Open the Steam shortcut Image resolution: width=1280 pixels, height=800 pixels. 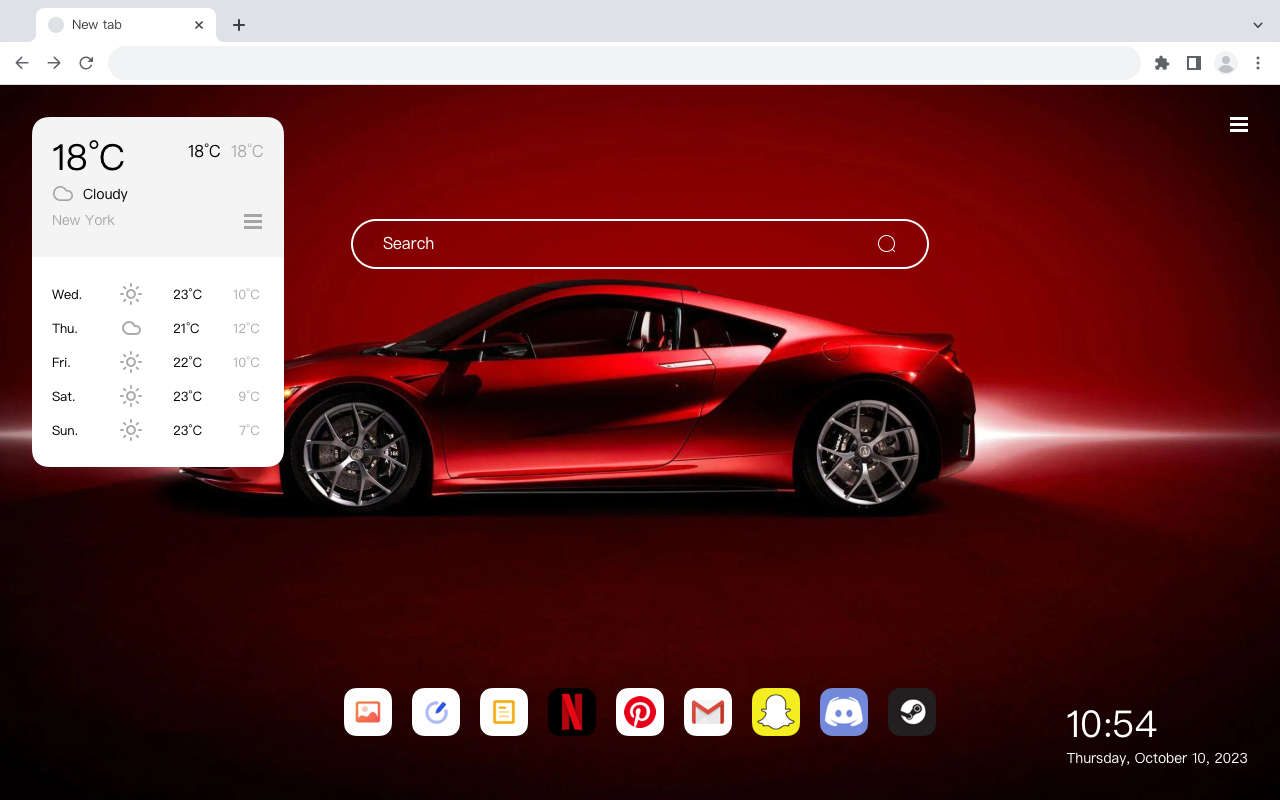click(912, 712)
